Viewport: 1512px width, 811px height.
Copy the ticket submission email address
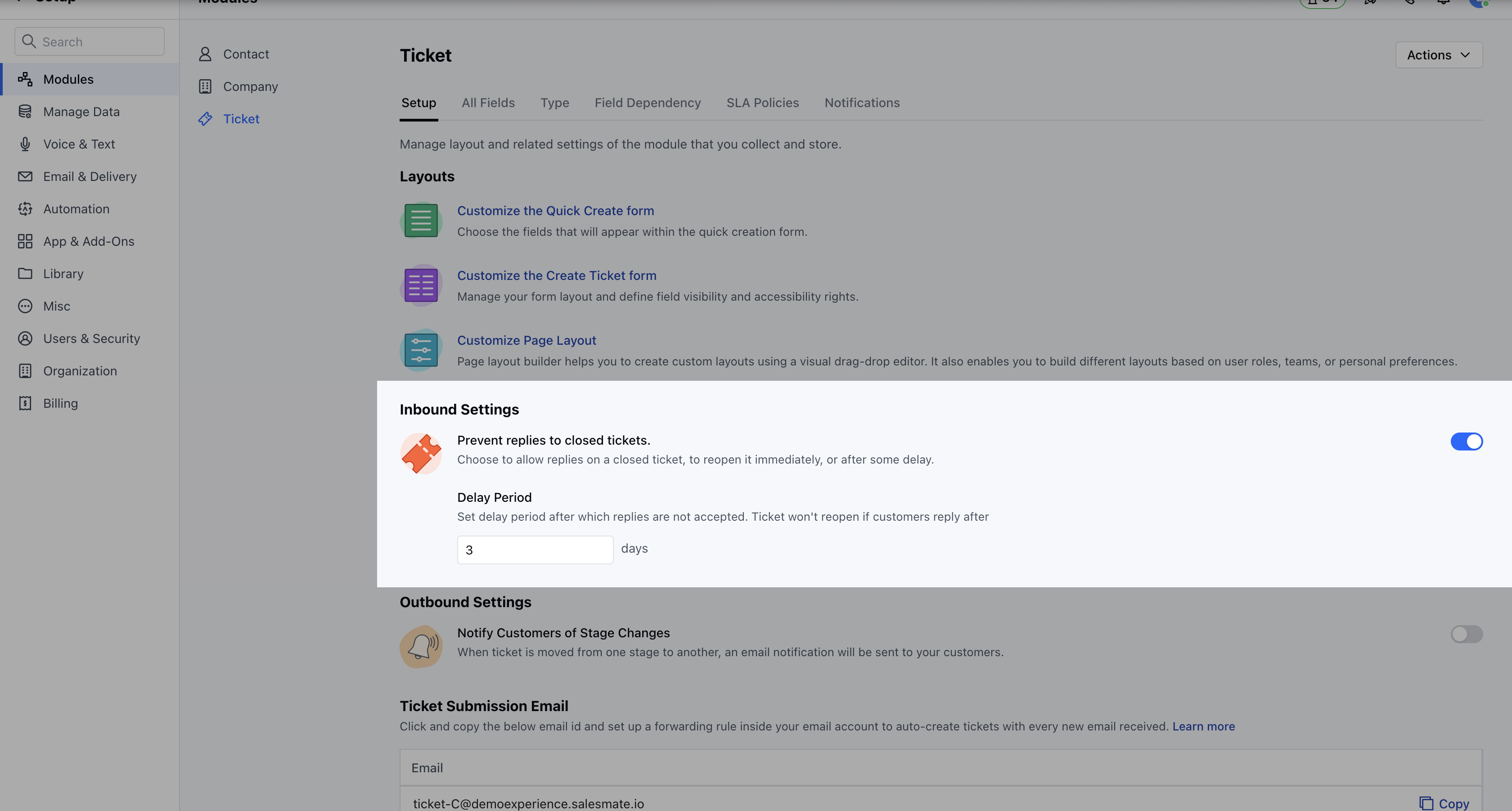pos(1443,803)
